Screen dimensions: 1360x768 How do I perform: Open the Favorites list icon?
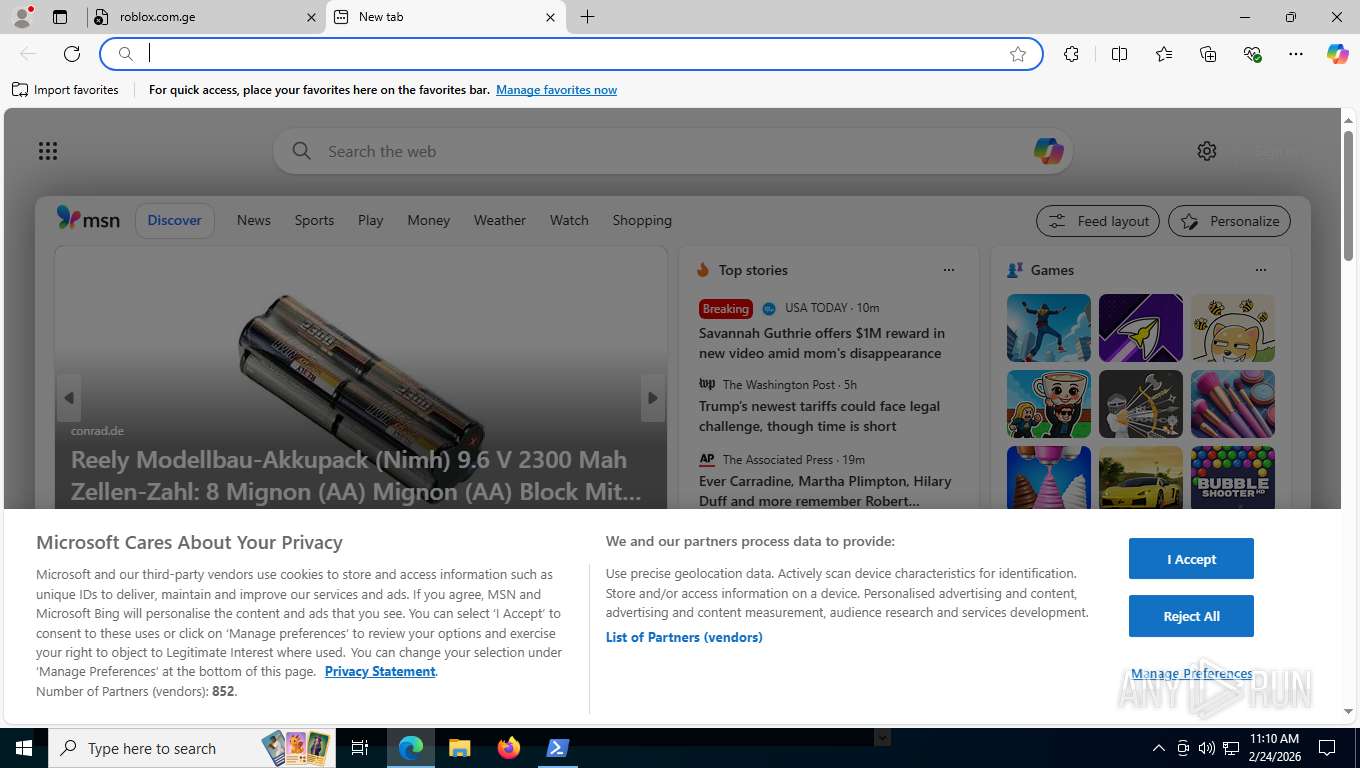click(1164, 54)
